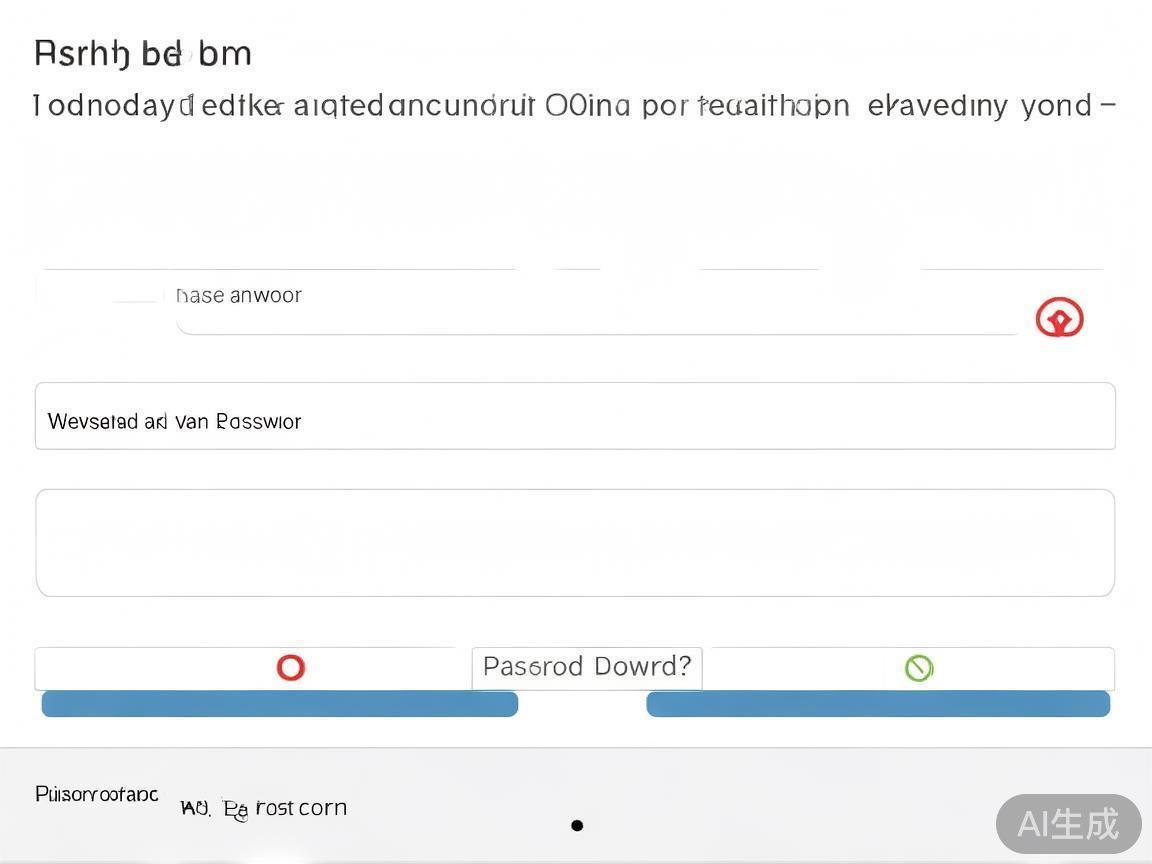
Task: Click the "Wevsetad ad van Rasswior" field
Action: click(575, 416)
